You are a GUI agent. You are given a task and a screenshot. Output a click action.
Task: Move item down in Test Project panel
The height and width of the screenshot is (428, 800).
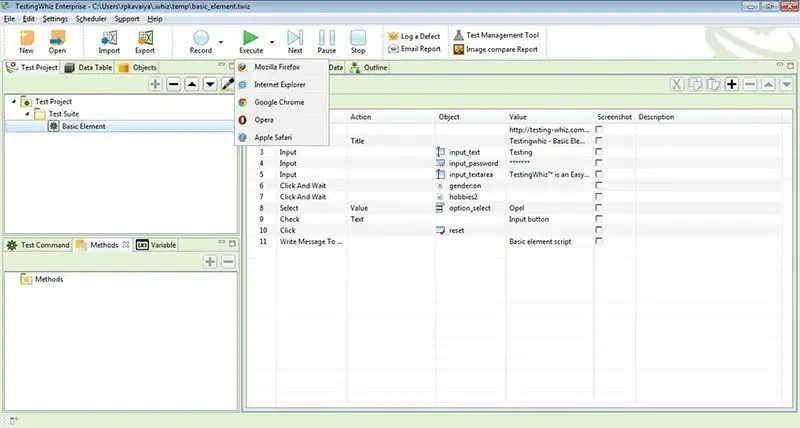point(210,84)
